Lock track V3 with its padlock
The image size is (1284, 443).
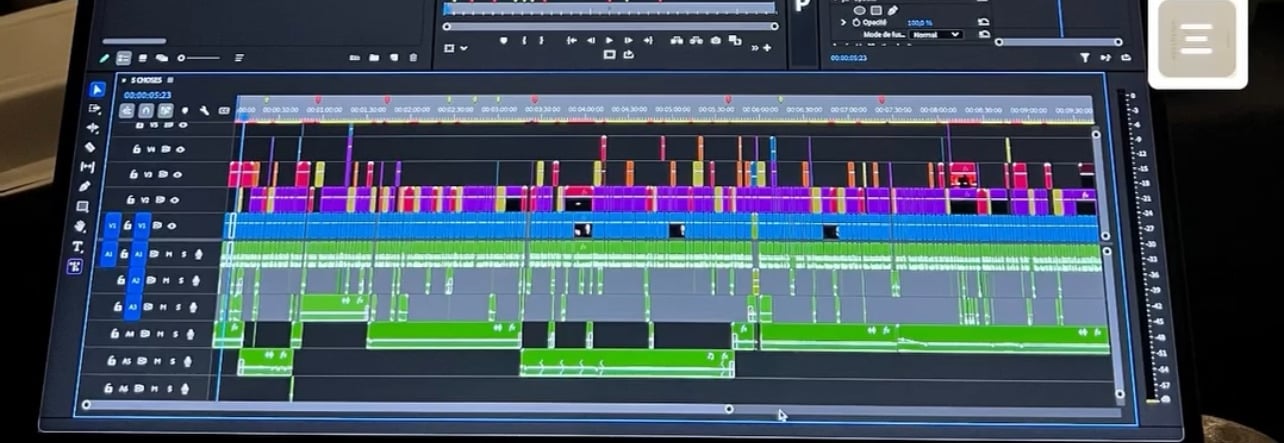134,174
